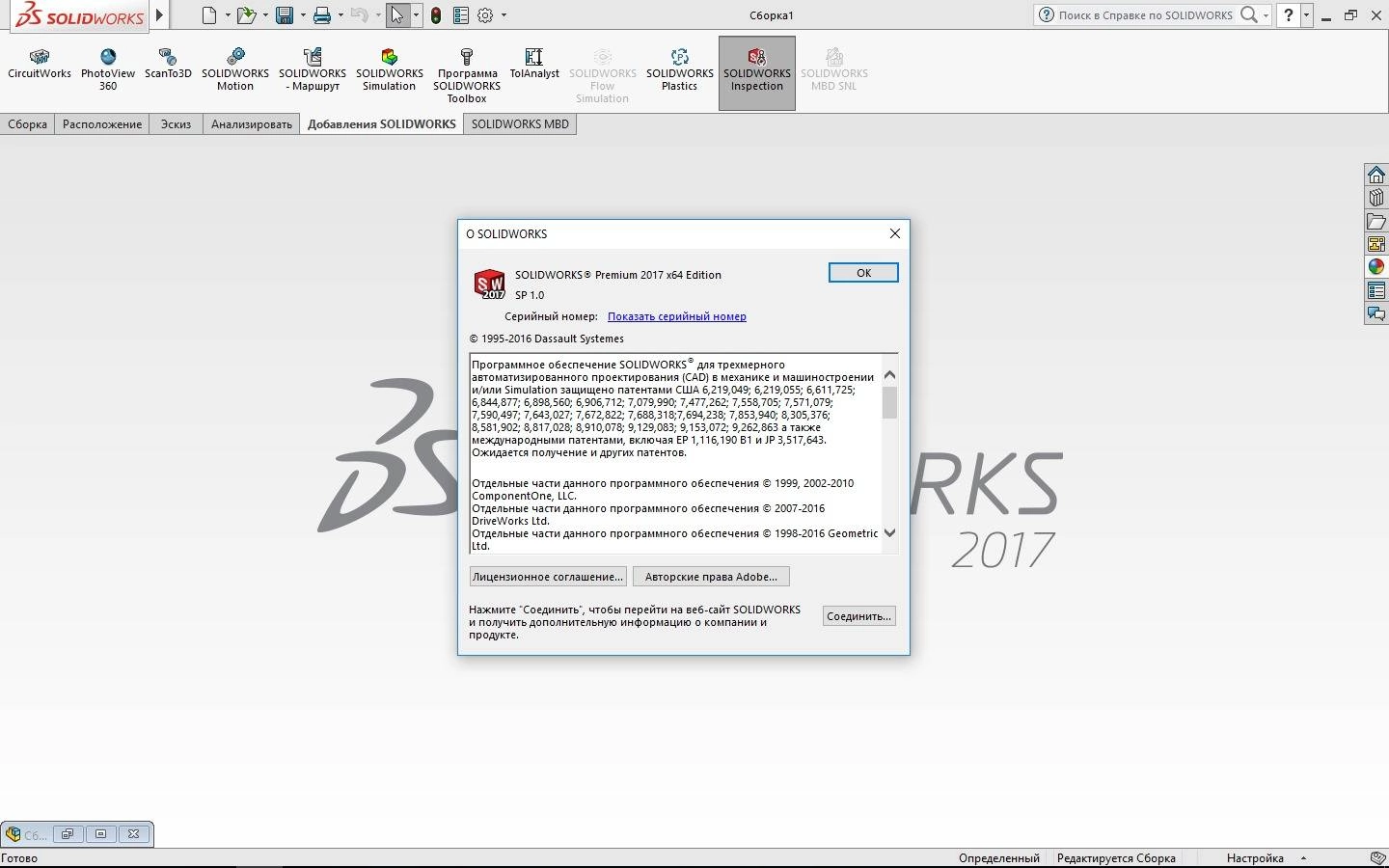Image resolution: width=1389 pixels, height=868 pixels.
Task: Click the Select arrow tool
Action: (397, 15)
